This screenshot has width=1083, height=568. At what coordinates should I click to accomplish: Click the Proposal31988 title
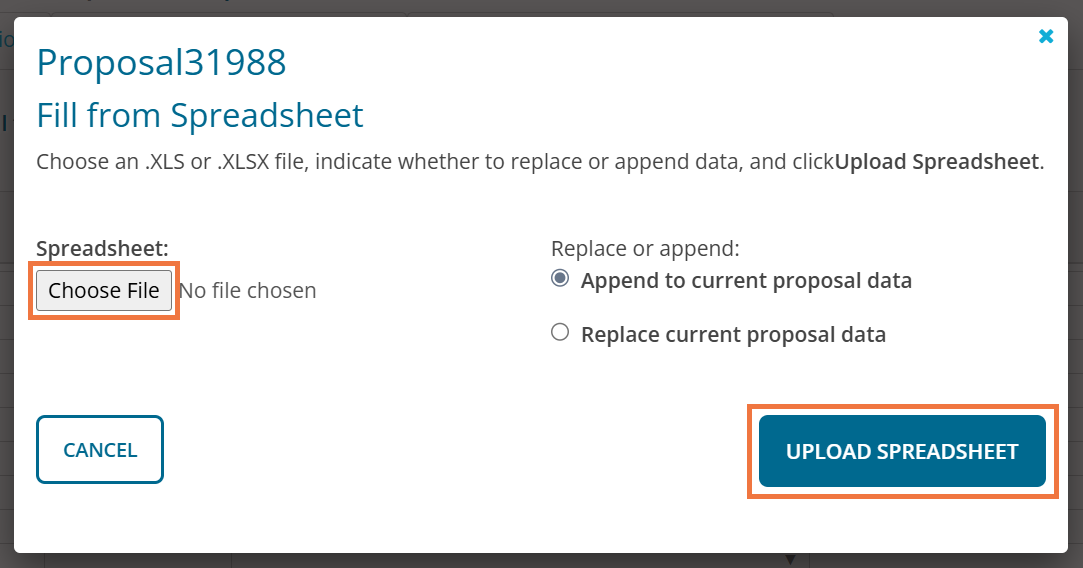point(161,63)
